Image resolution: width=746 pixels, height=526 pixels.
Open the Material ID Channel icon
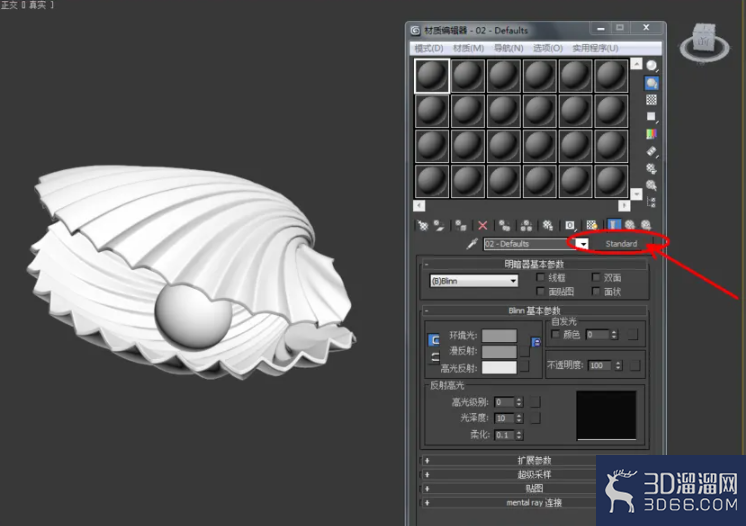569,225
